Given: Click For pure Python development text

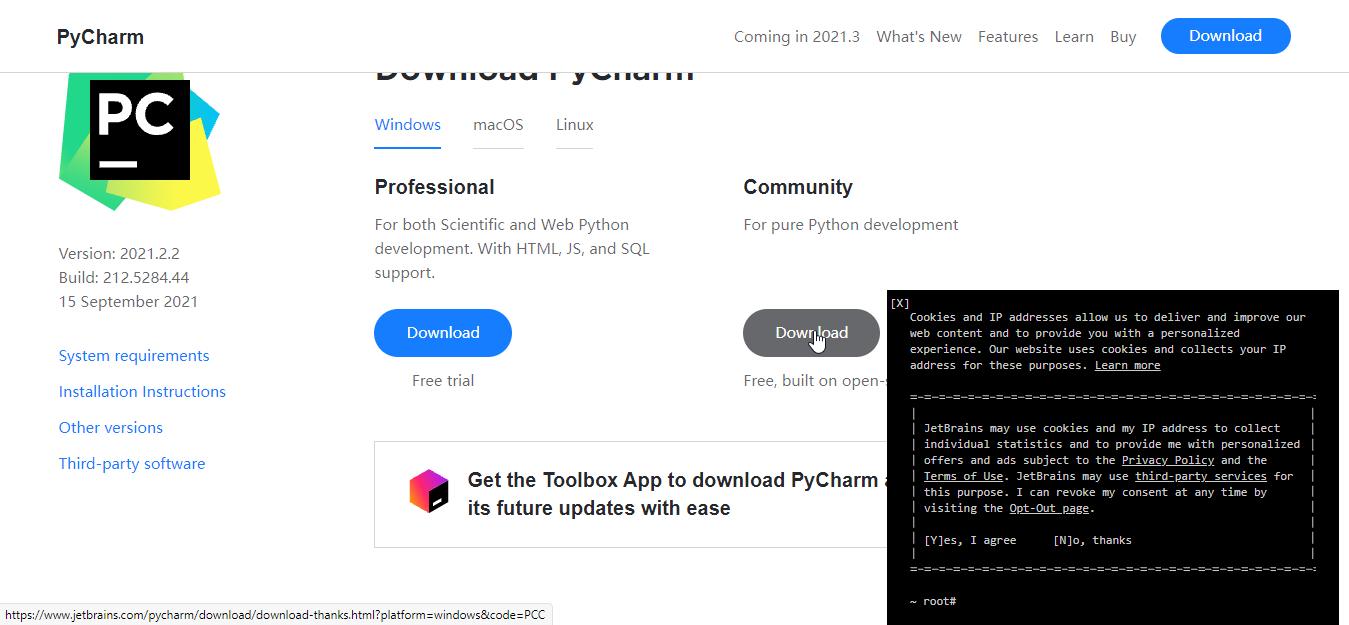Looking at the screenshot, I should pyautogui.click(x=851, y=225).
